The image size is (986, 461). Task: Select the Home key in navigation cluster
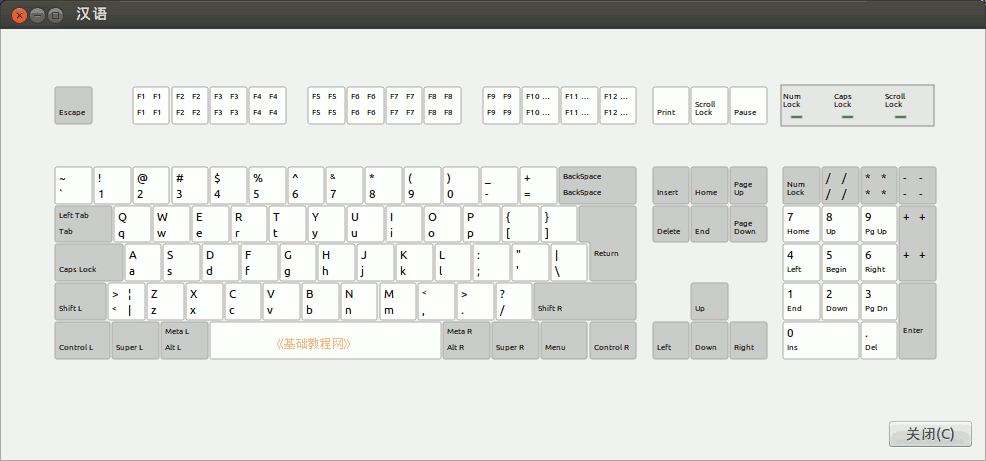tap(709, 186)
